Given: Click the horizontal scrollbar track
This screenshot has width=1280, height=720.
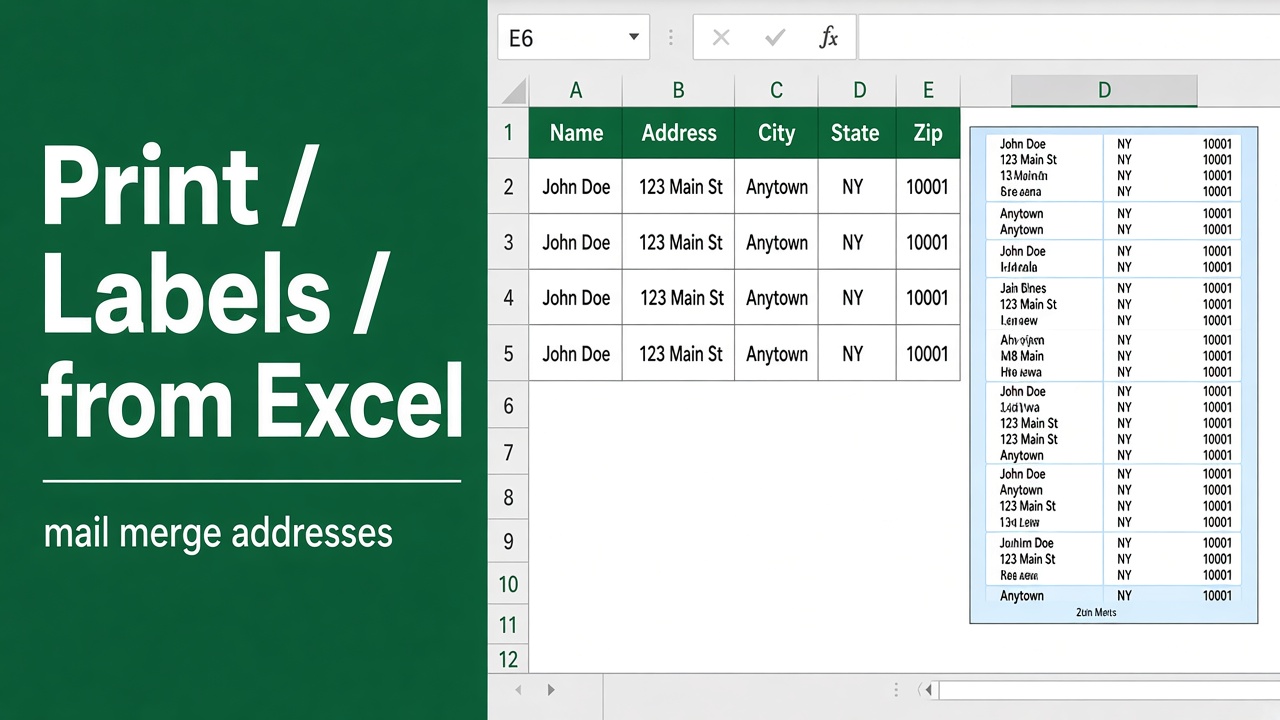Looking at the screenshot, I should [x=1108, y=690].
